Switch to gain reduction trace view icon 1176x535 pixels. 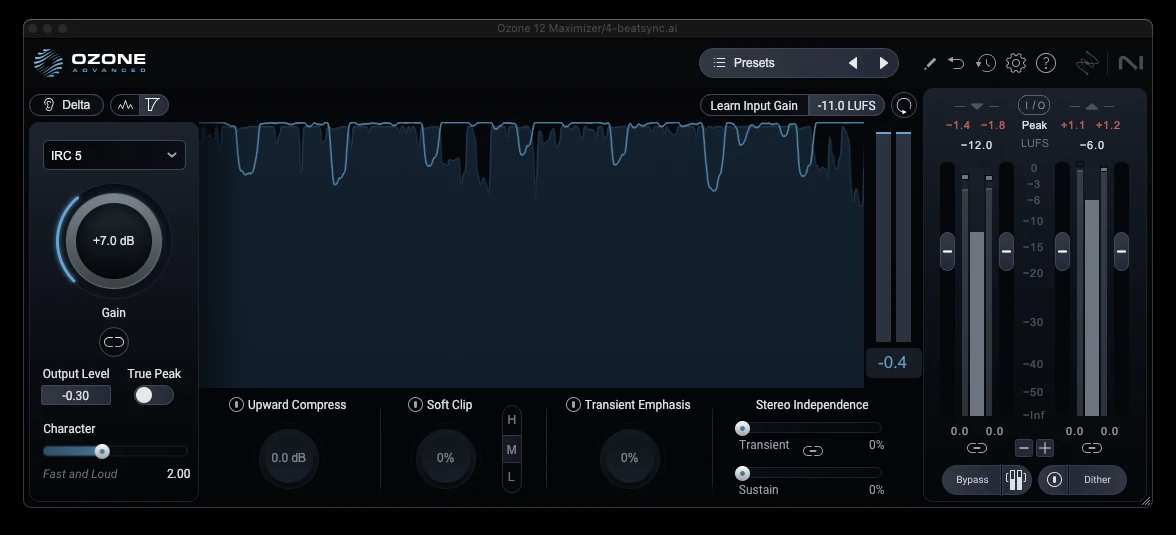(x=153, y=105)
